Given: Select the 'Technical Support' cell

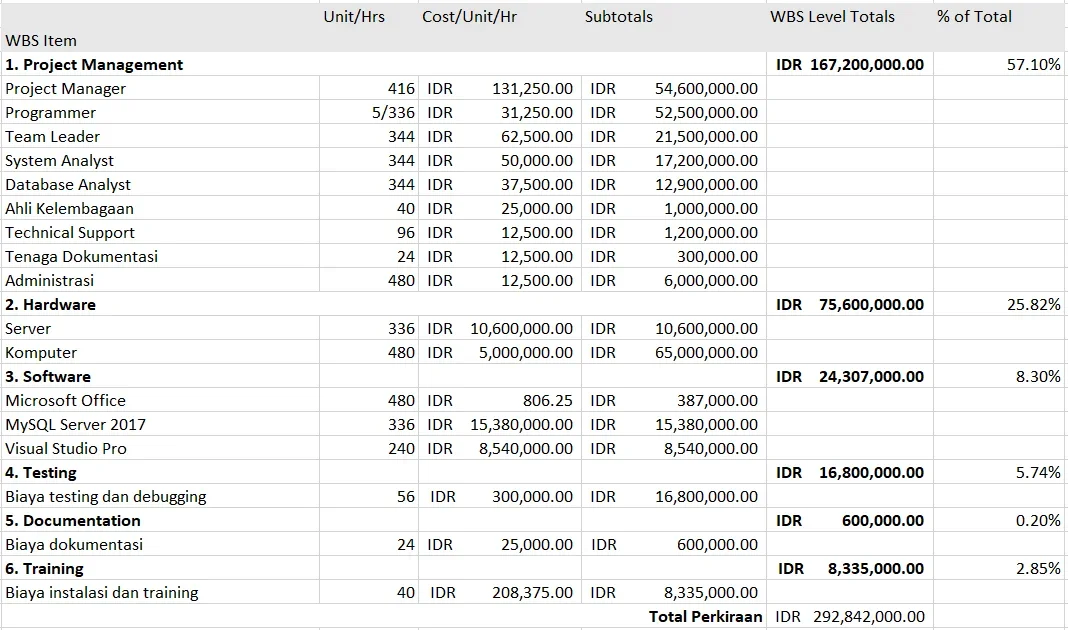Looking at the screenshot, I should pyautogui.click(x=69, y=232).
